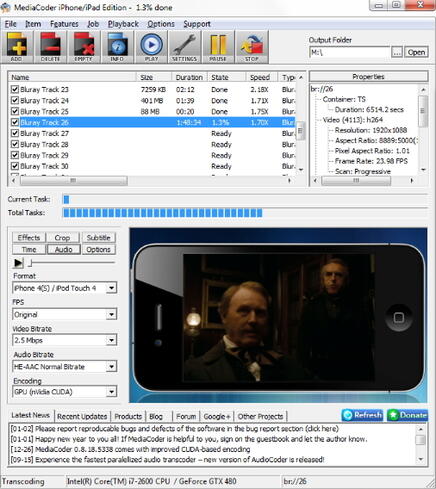436x489 pixels.
Task: Click the Open output folder button
Action: (416, 52)
